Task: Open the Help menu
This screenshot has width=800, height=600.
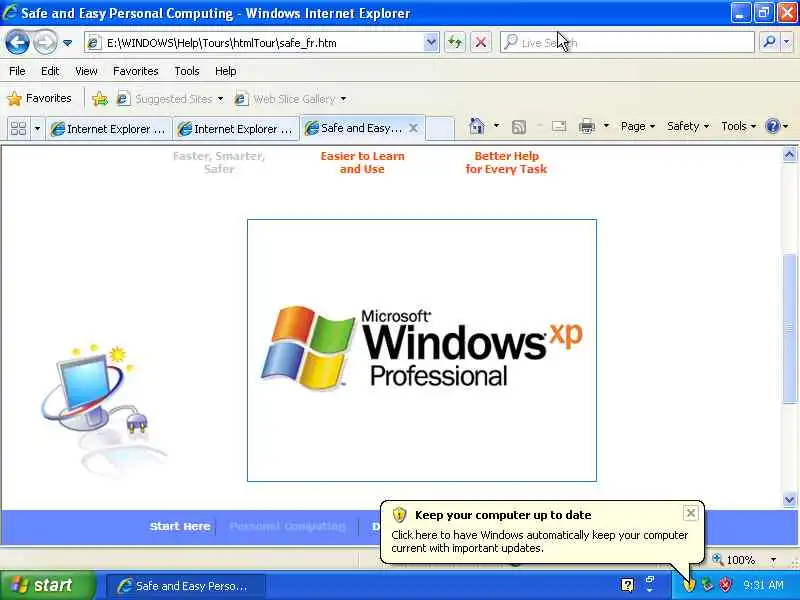Action: pyautogui.click(x=226, y=71)
